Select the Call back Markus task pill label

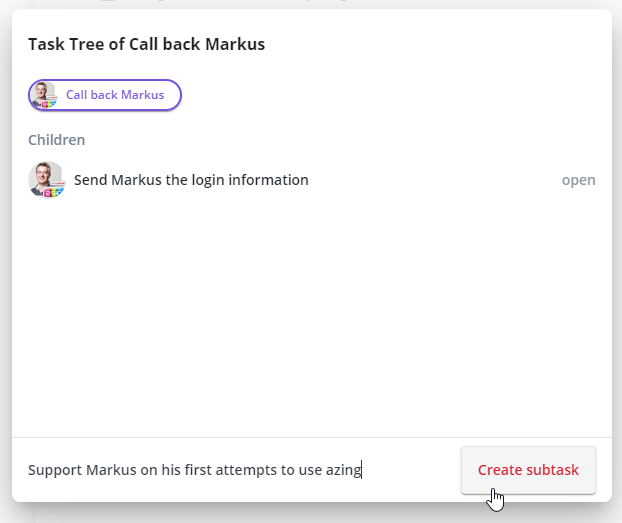[x=114, y=95]
